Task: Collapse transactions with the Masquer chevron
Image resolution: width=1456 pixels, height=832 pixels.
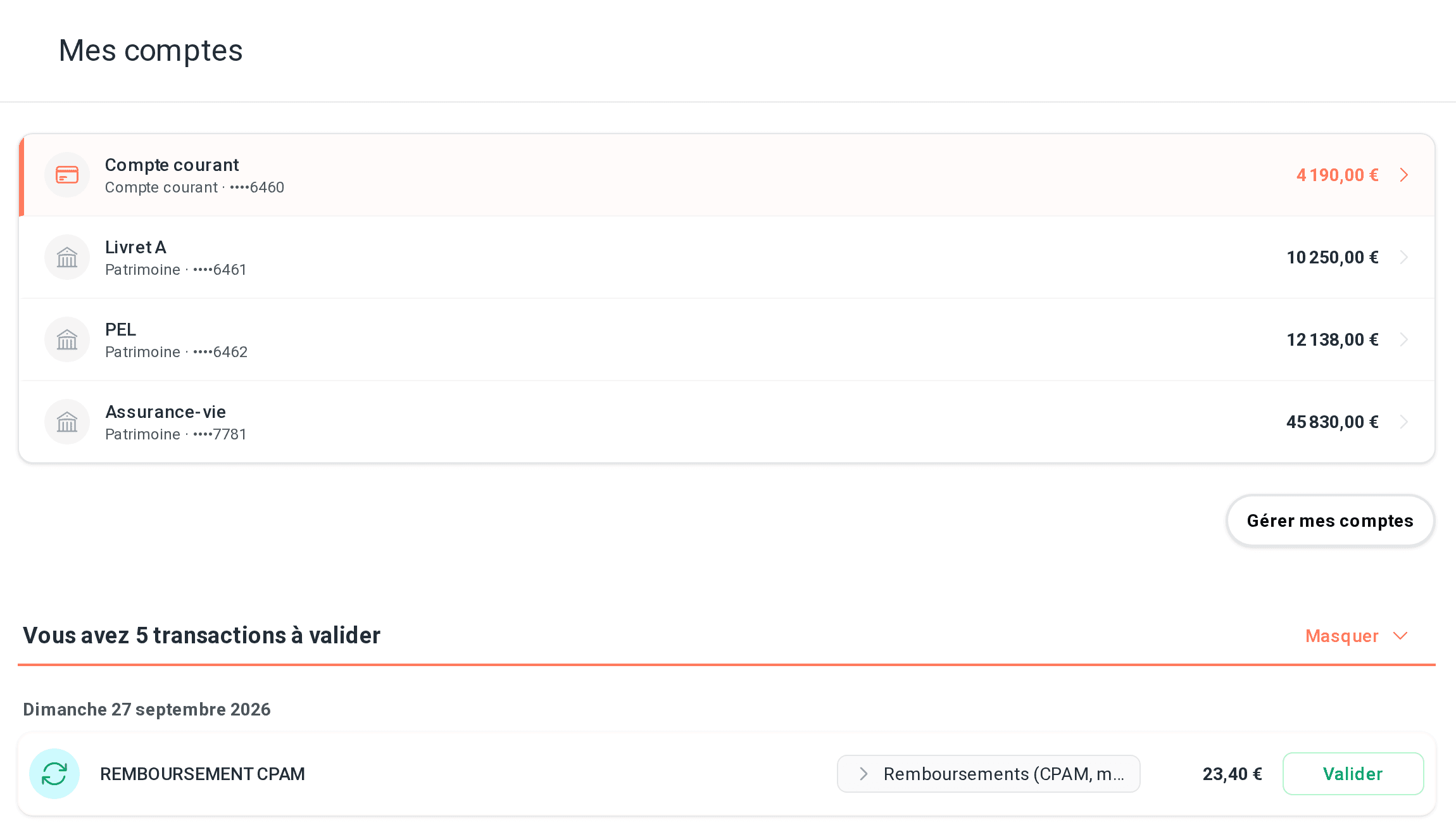Action: coord(1400,636)
